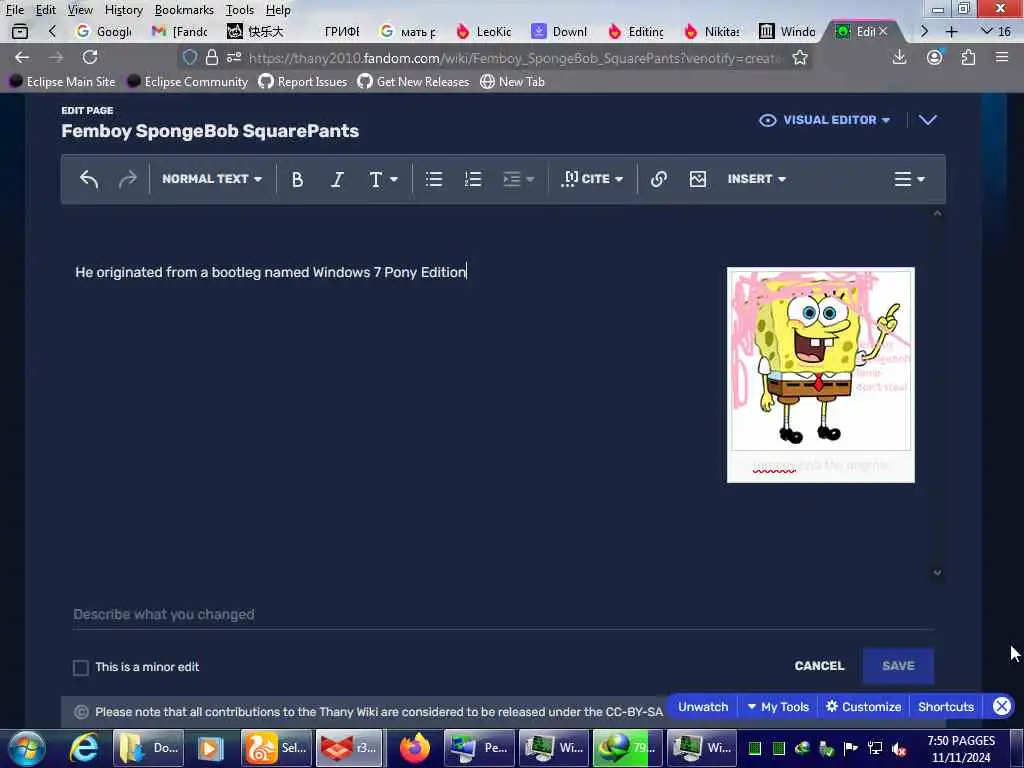The width and height of the screenshot is (1024, 768).
Task: Open the Get New Releases bookmark
Action: pos(413,82)
